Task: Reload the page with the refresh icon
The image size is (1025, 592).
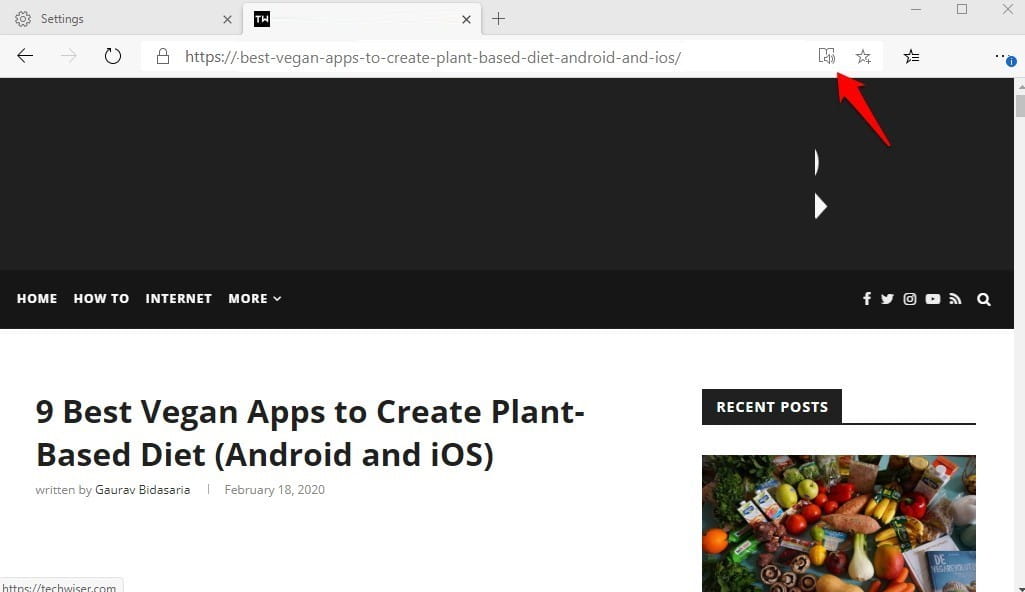Action: (x=113, y=56)
